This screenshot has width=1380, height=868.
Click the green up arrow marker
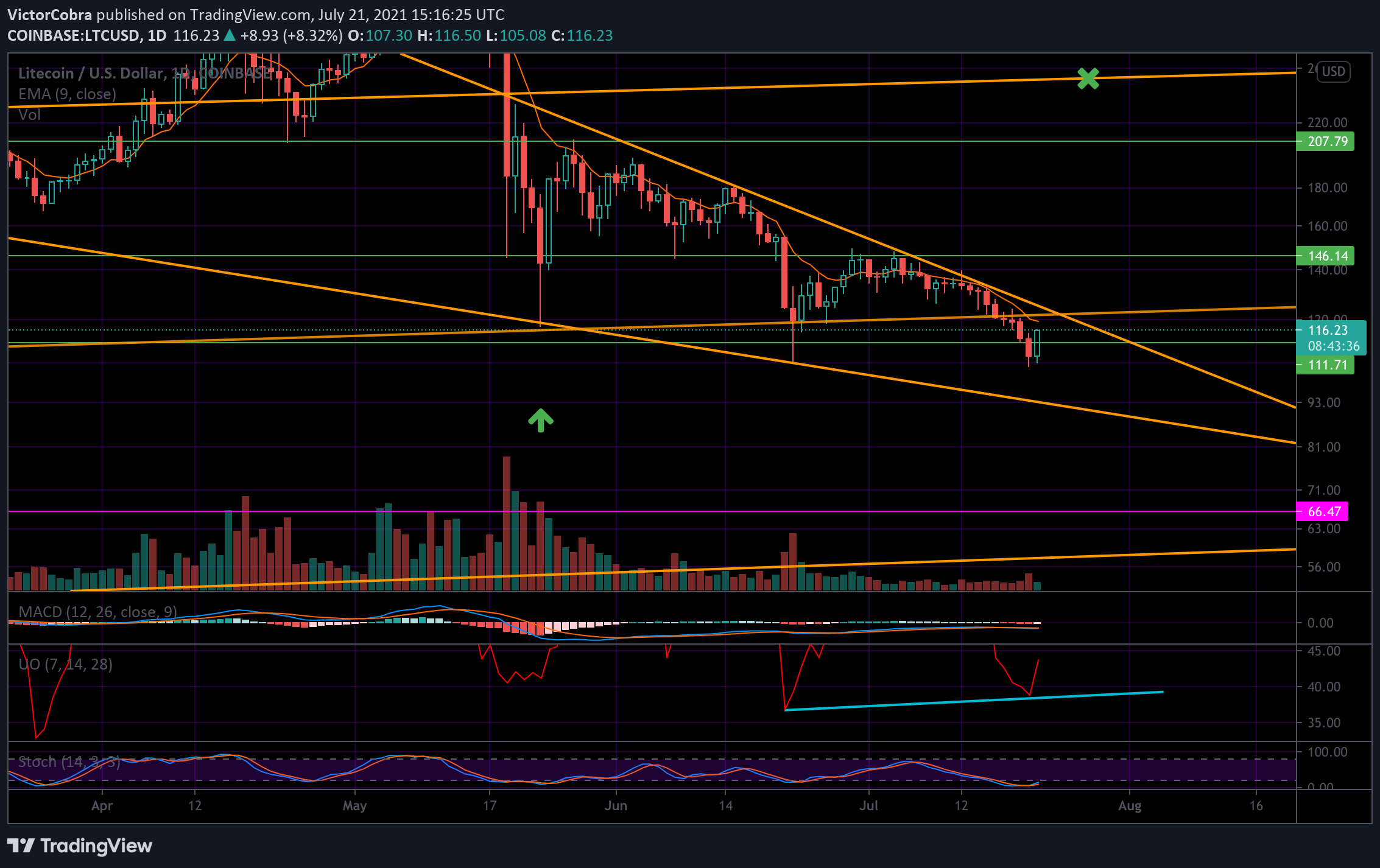[x=540, y=420]
